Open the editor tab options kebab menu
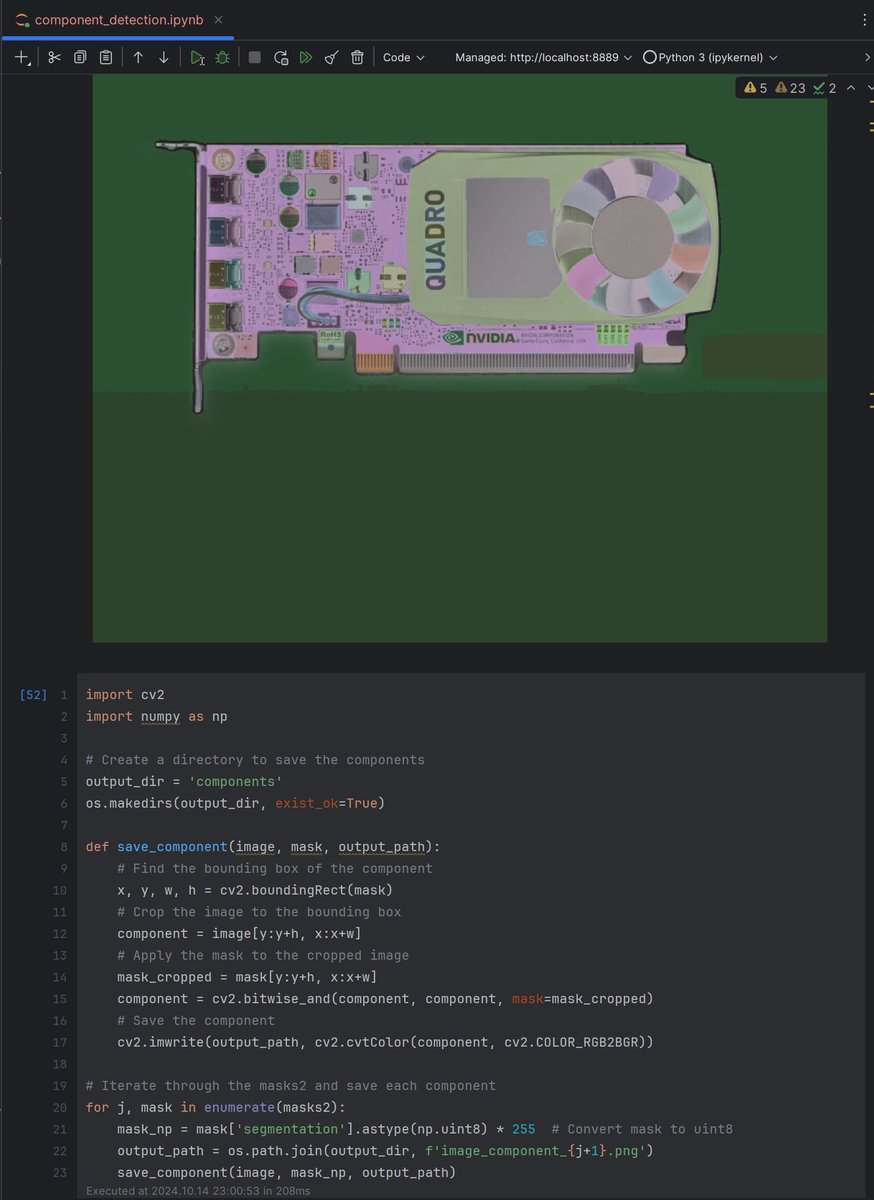Viewport: 874px width, 1200px height. 864,20
